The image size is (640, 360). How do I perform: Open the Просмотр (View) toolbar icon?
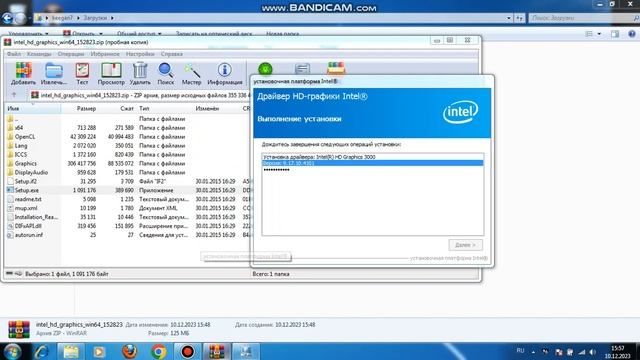coord(111,73)
